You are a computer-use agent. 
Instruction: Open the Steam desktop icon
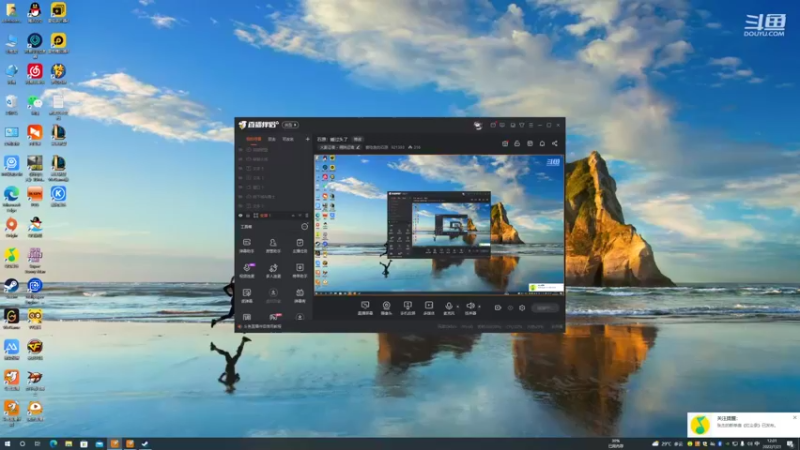[11, 289]
